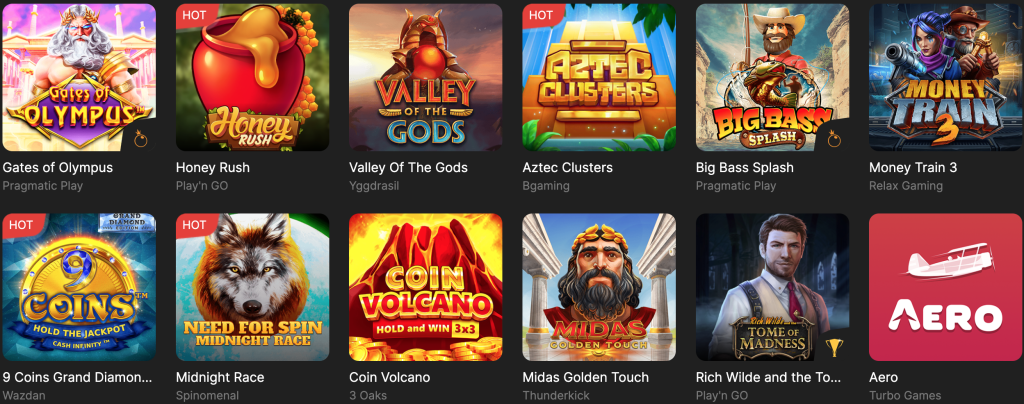Click the HOT badge on Honey Rush

tap(195, 16)
